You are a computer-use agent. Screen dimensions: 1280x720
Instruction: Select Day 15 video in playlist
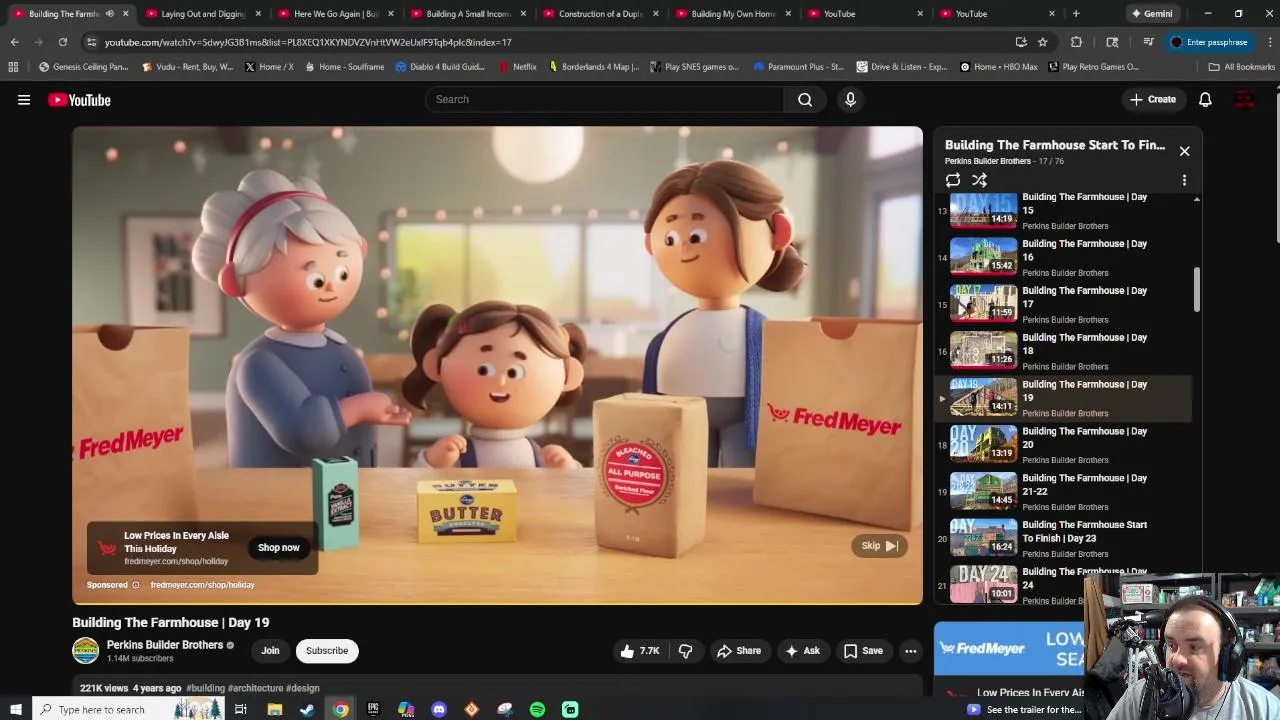[x=1065, y=210]
